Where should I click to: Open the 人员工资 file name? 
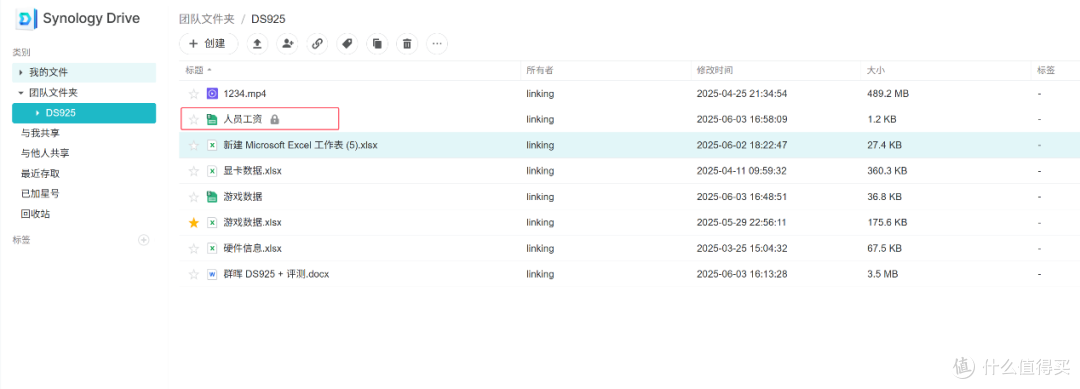pyautogui.click(x=242, y=119)
